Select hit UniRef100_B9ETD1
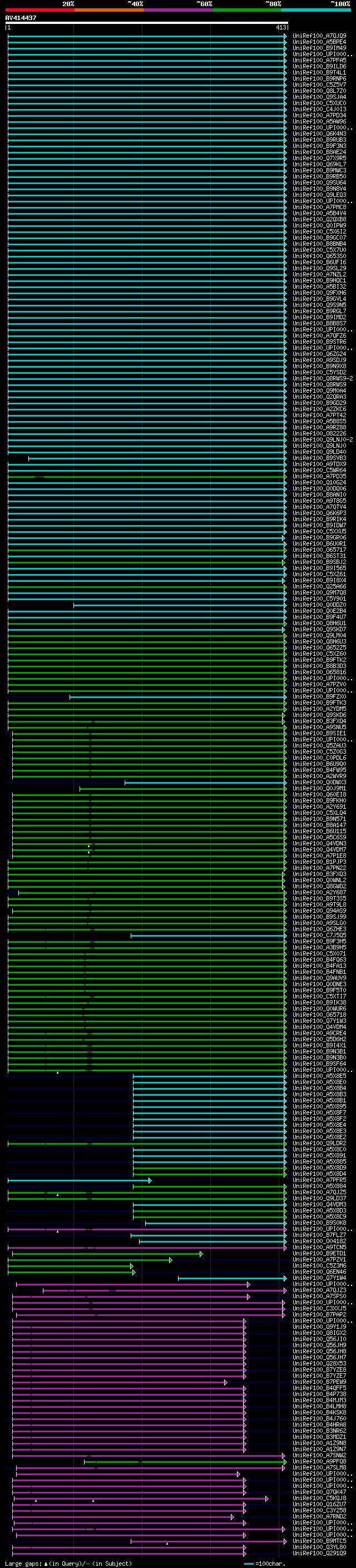The image size is (356, 1568). 319,1253
